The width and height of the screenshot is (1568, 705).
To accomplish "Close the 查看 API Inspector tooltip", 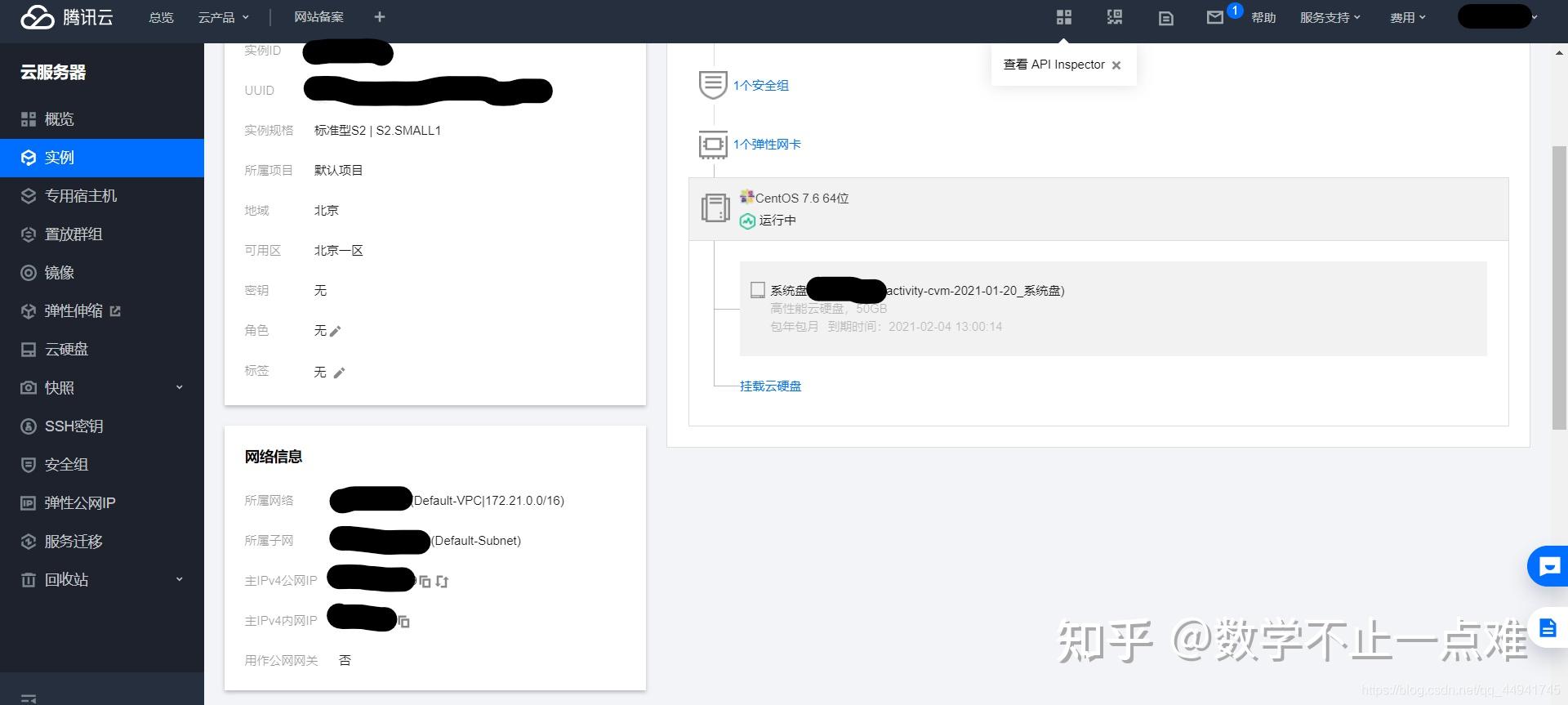I will [1116, 65].
